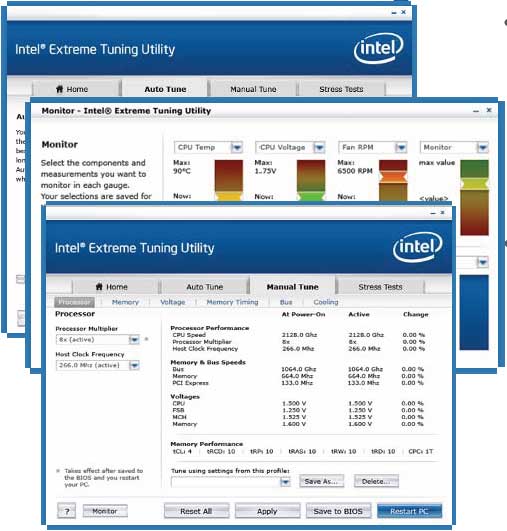Viewport: 507px width, 531px height.
Task: Click the tCL: 4 memory timing value
Action: click(x=182, y=451)
